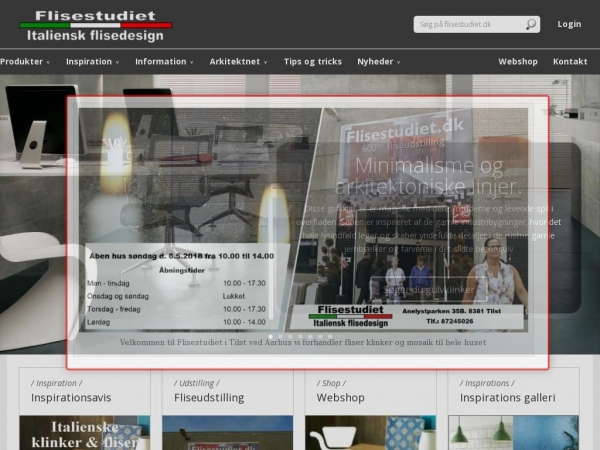Click the Fliseudstilling storefront thumbnail
The width and height of the screenshot is (600, 450).
click(x=228, y=433)
